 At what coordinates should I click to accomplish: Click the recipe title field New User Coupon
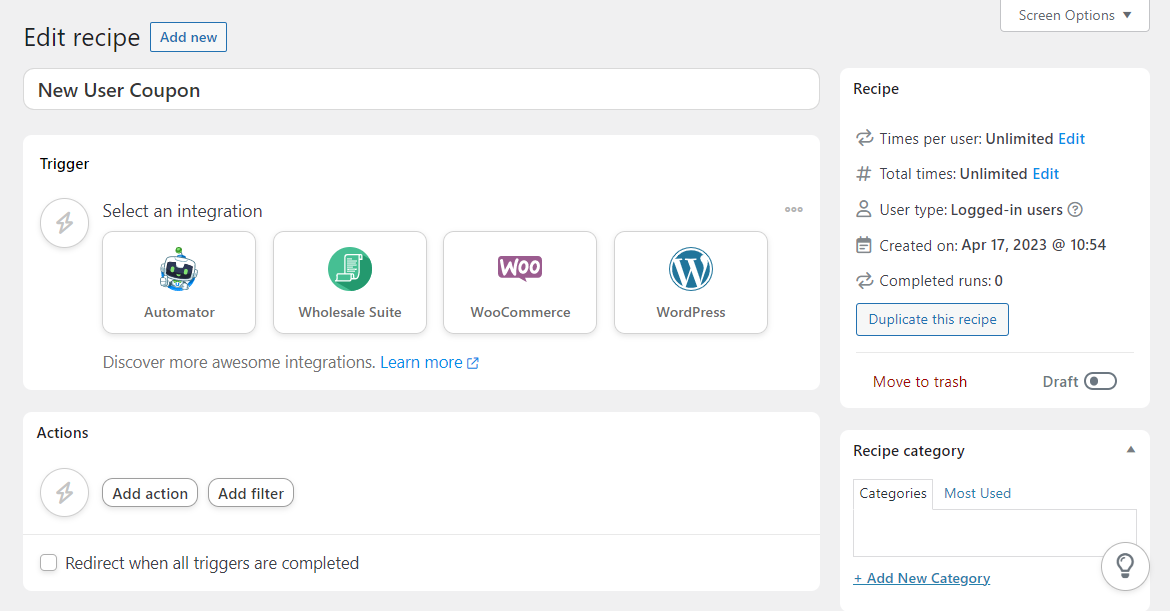tap(422, 90)
